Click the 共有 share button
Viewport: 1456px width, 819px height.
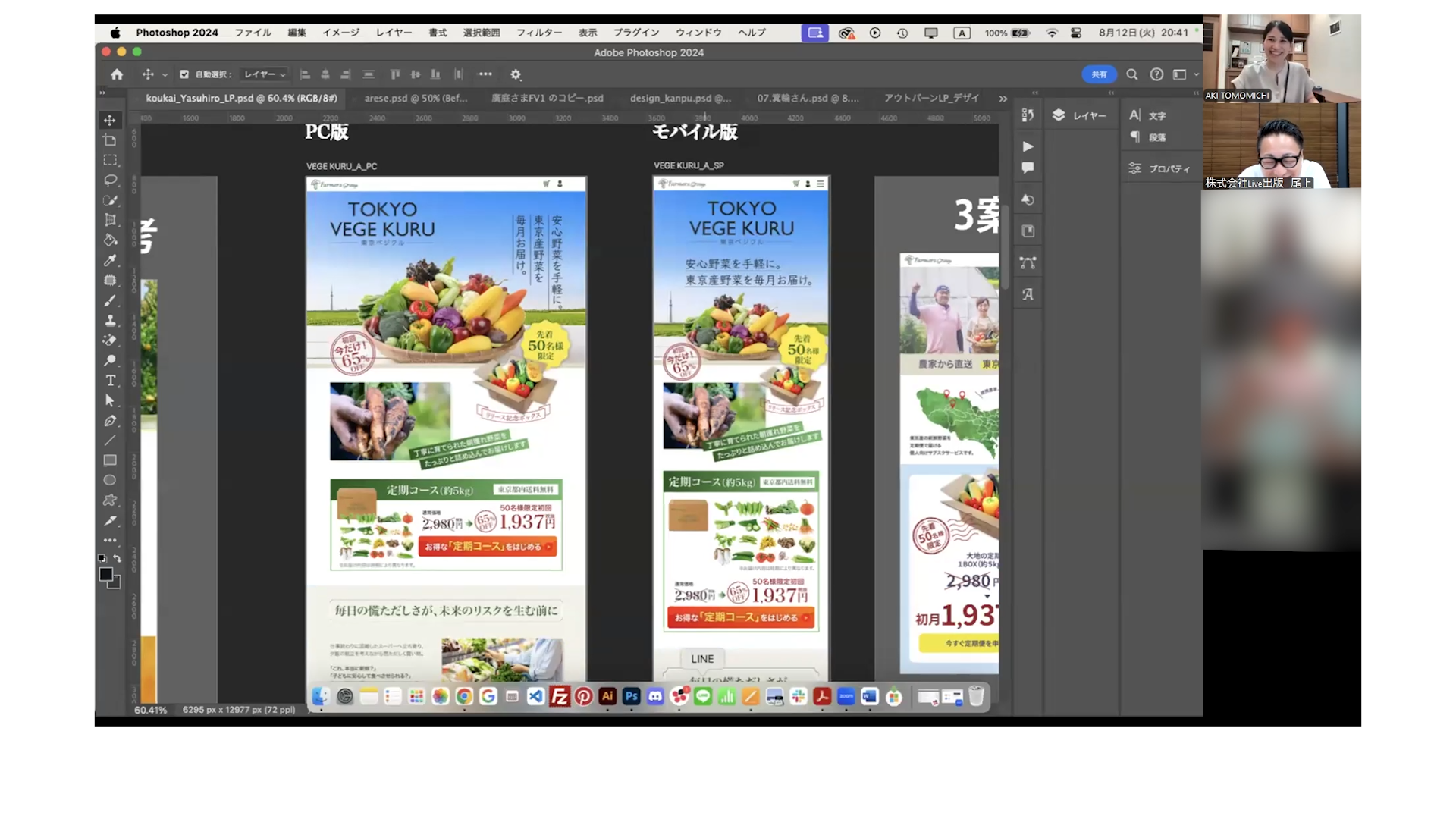click(1099, 74)
